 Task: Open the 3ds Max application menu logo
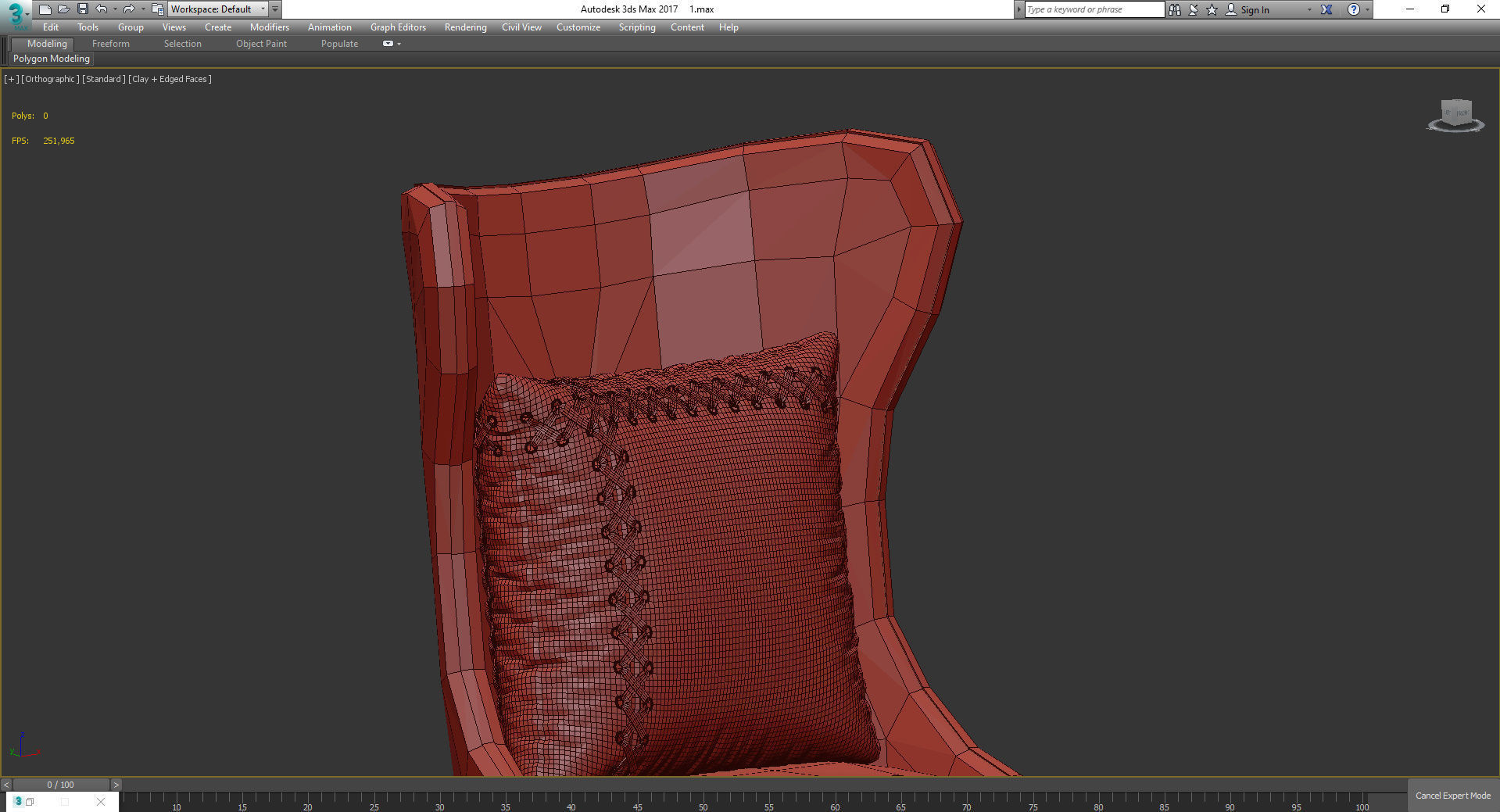tap(16, 13)
